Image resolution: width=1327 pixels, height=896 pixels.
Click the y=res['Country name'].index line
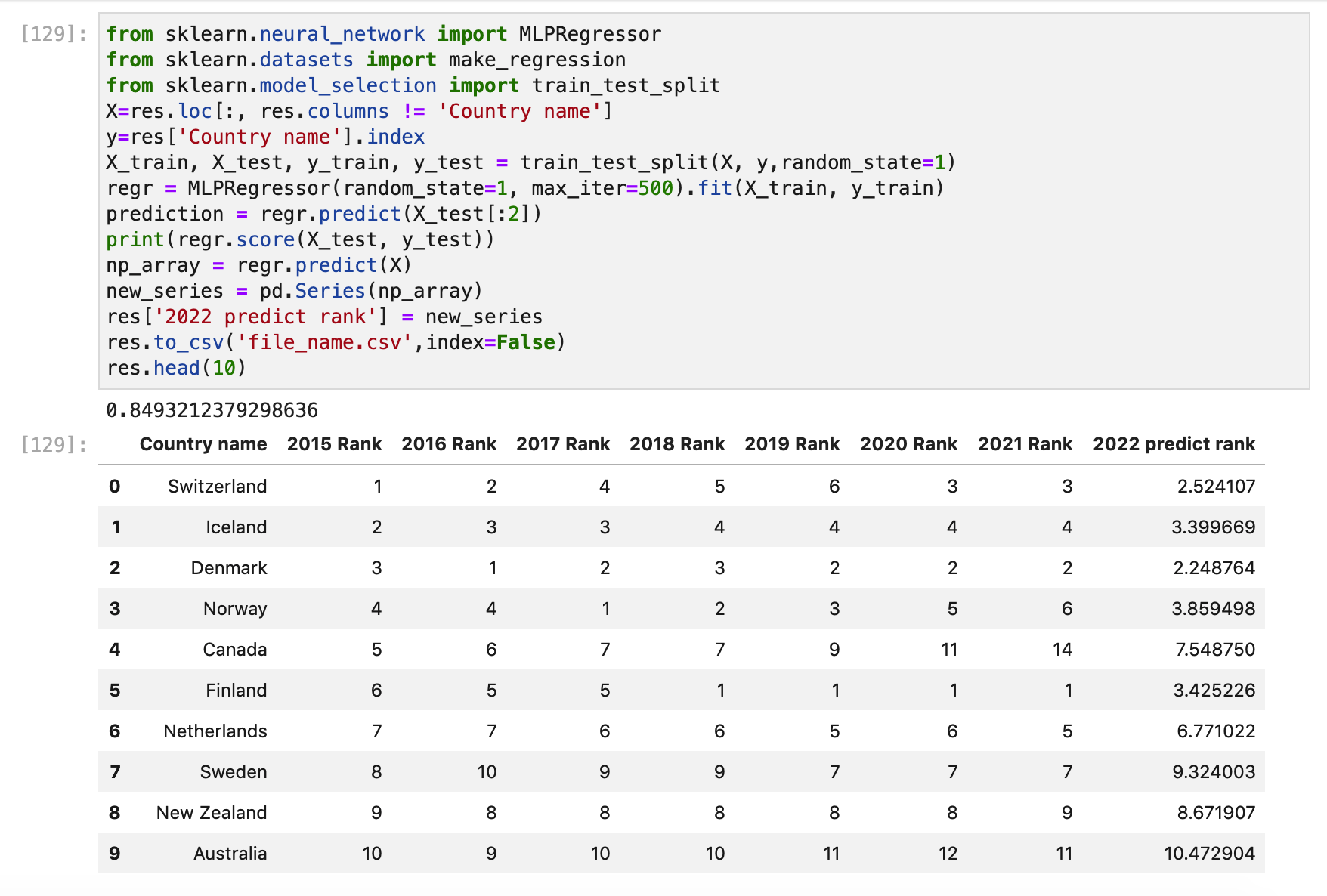point(265,137)
